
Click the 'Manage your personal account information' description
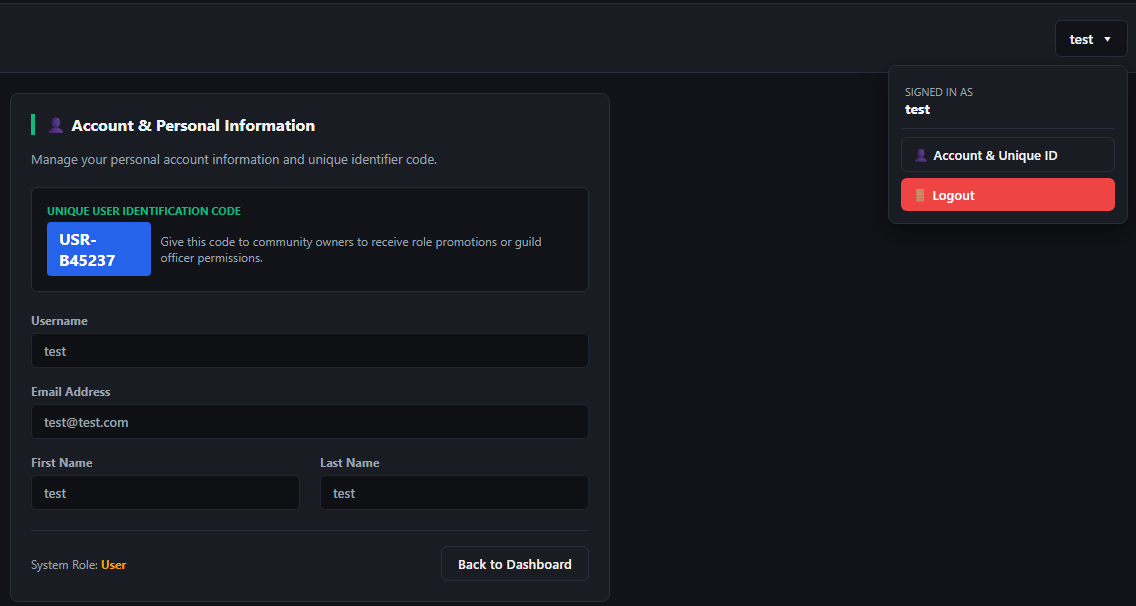point(234,159)
